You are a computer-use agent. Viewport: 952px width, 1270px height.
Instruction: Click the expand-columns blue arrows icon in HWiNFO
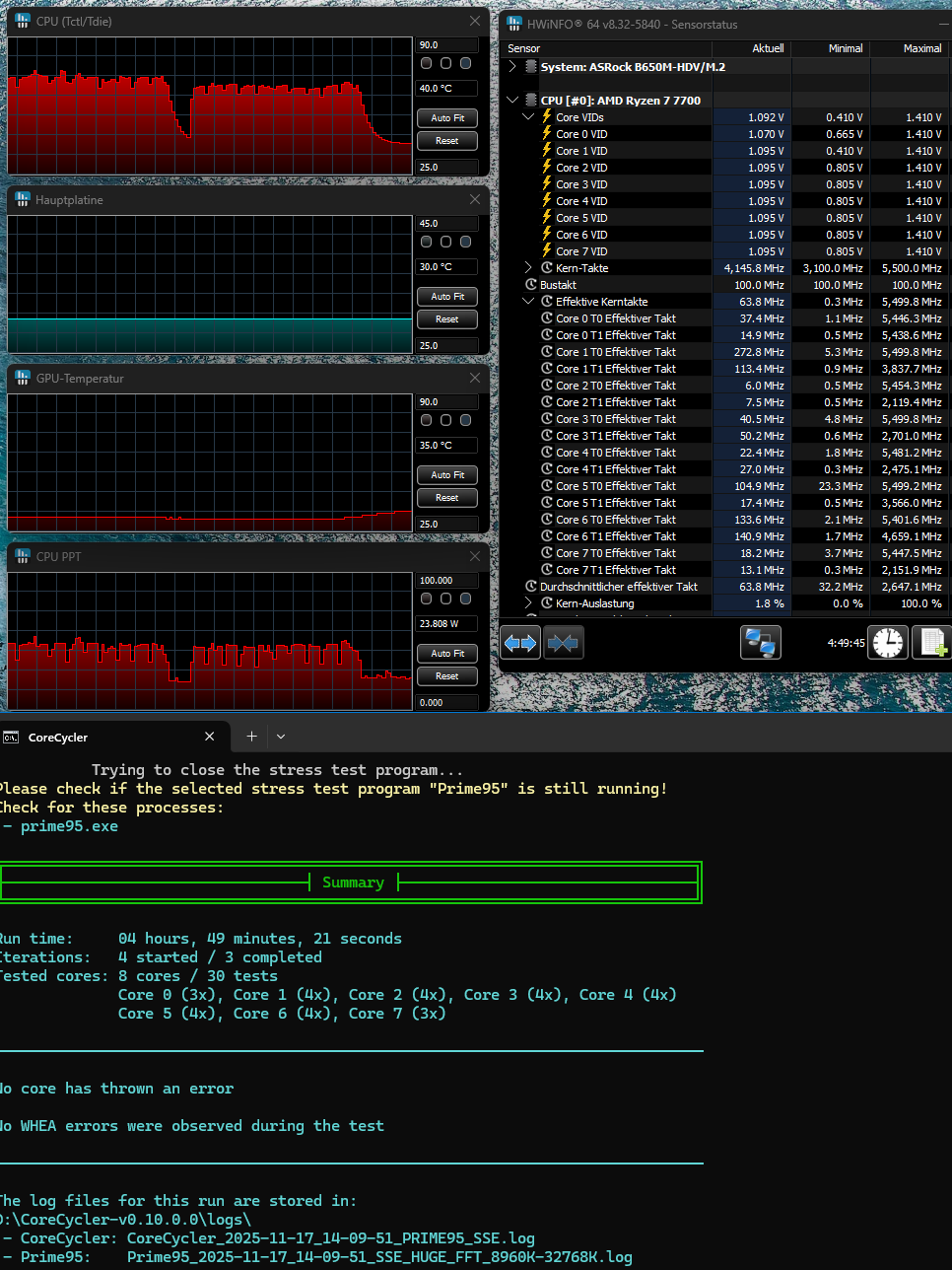(x=520, y=643)
